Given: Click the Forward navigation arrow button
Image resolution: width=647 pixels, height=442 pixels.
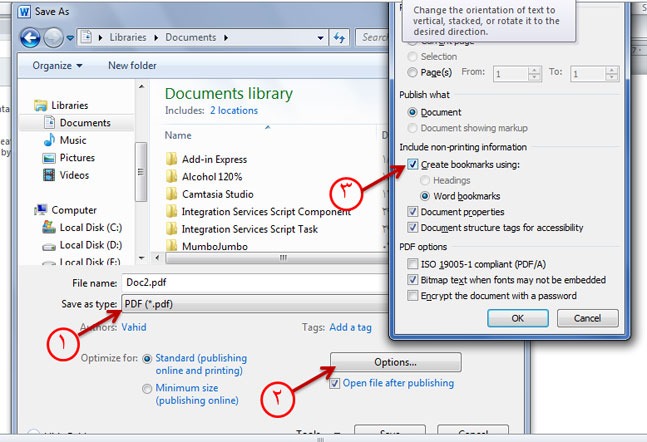Looking at the screenshot, I should [53, 38].
